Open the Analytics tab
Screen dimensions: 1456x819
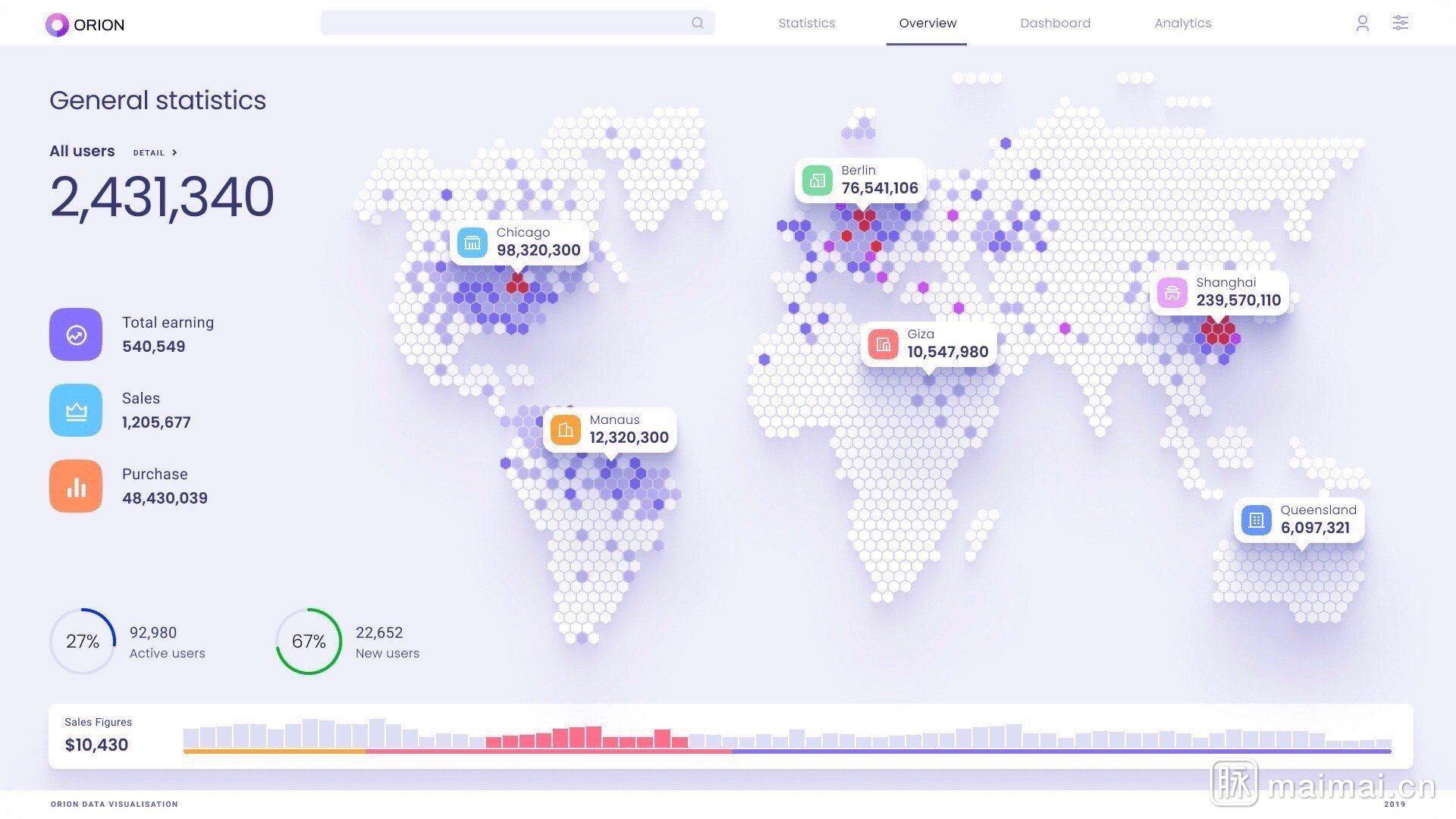1182,24
